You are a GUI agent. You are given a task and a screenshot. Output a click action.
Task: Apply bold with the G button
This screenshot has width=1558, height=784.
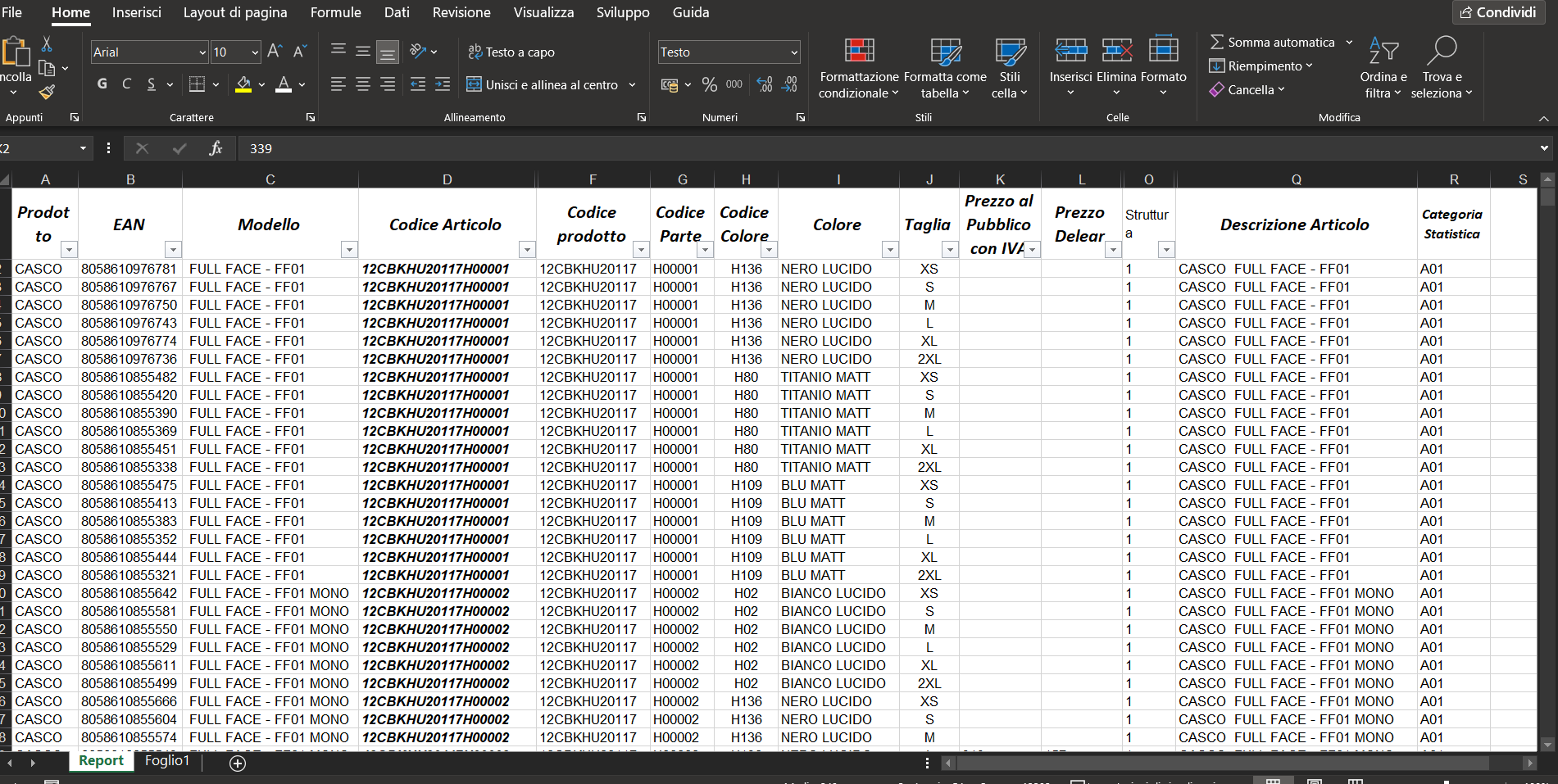(102, 84)
